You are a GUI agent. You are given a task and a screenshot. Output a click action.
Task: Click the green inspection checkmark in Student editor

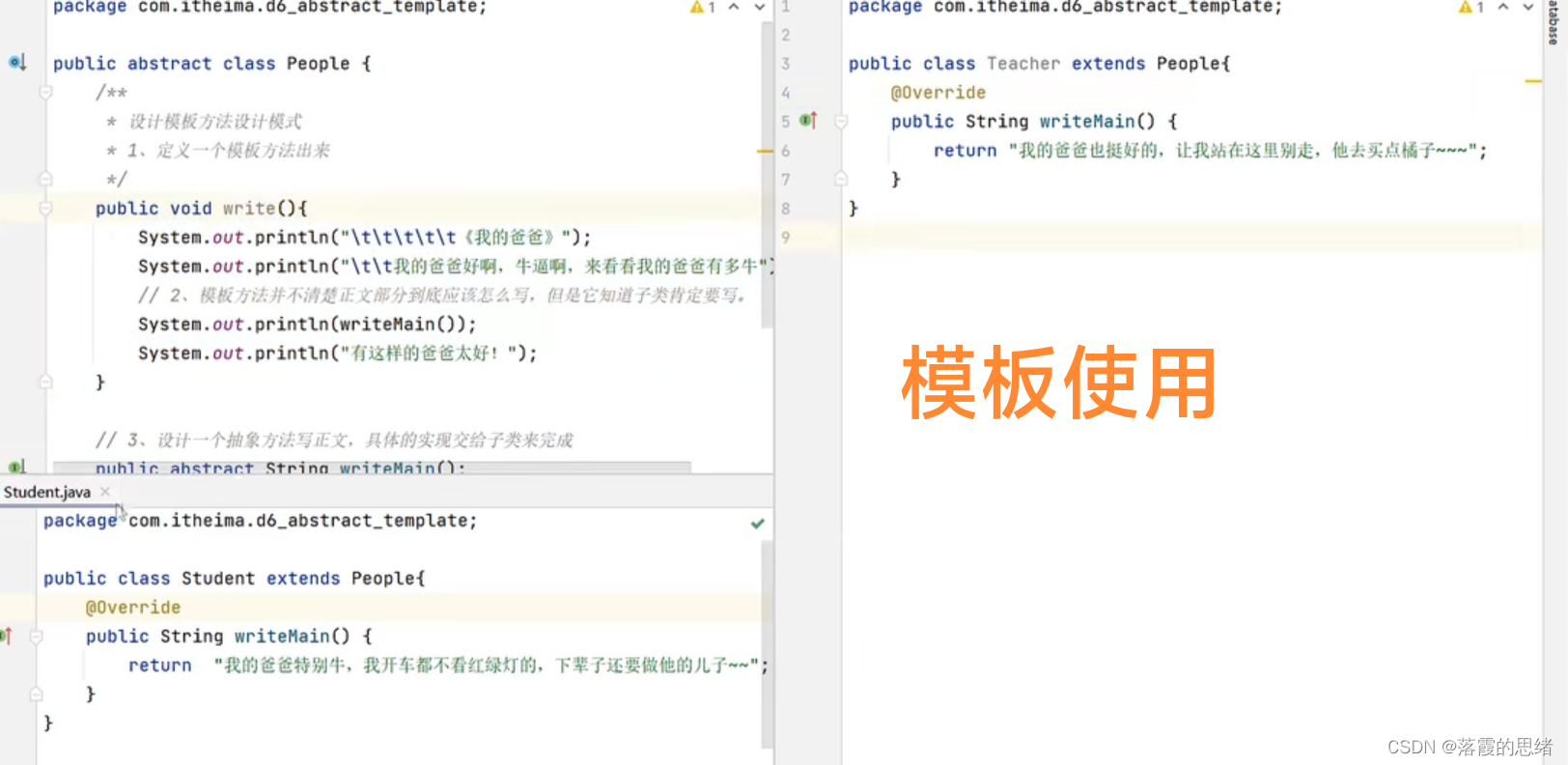[x=758, y=524]
